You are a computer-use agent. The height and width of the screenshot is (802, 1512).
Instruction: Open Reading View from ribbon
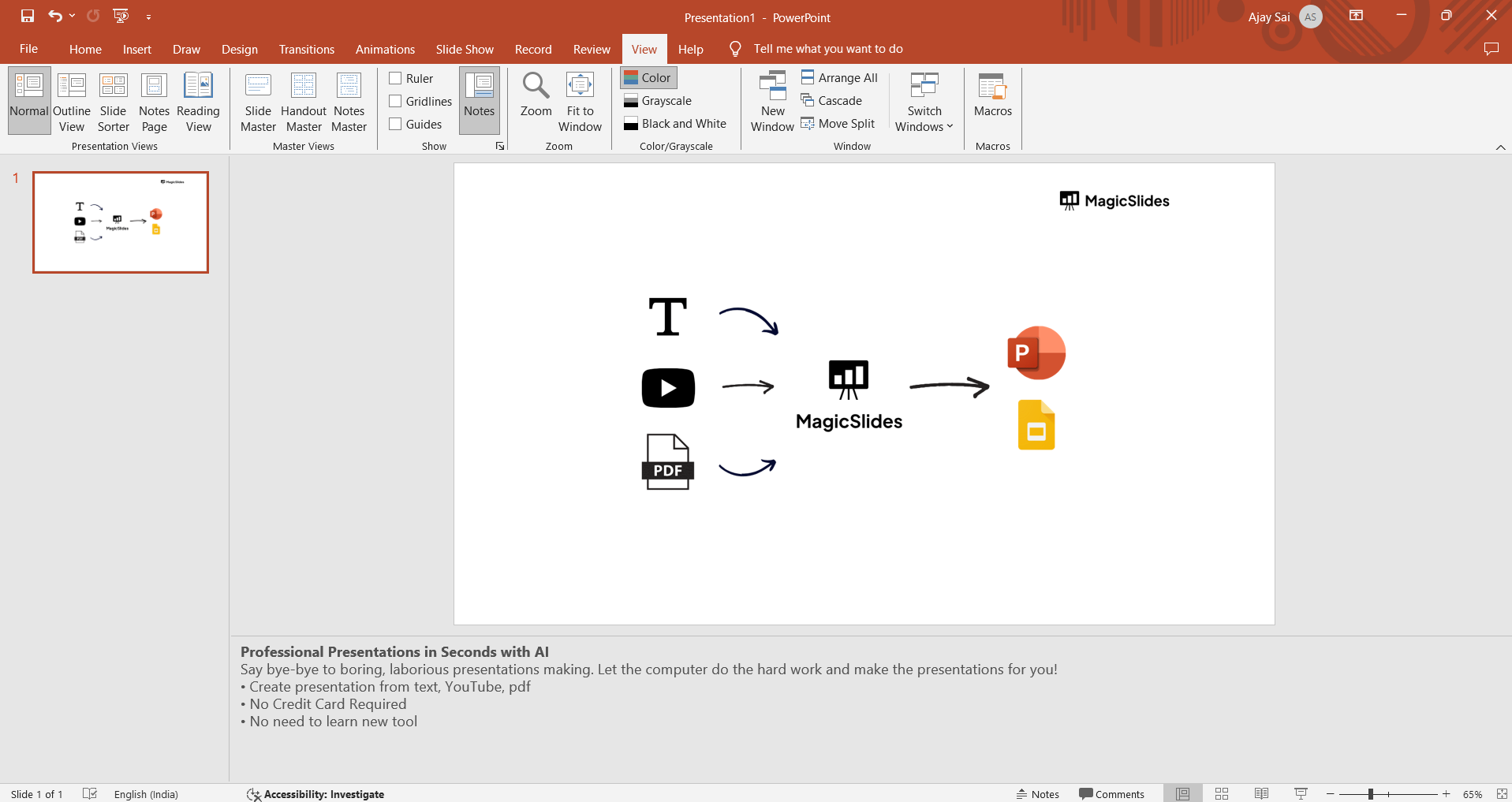tap(198, 103)
